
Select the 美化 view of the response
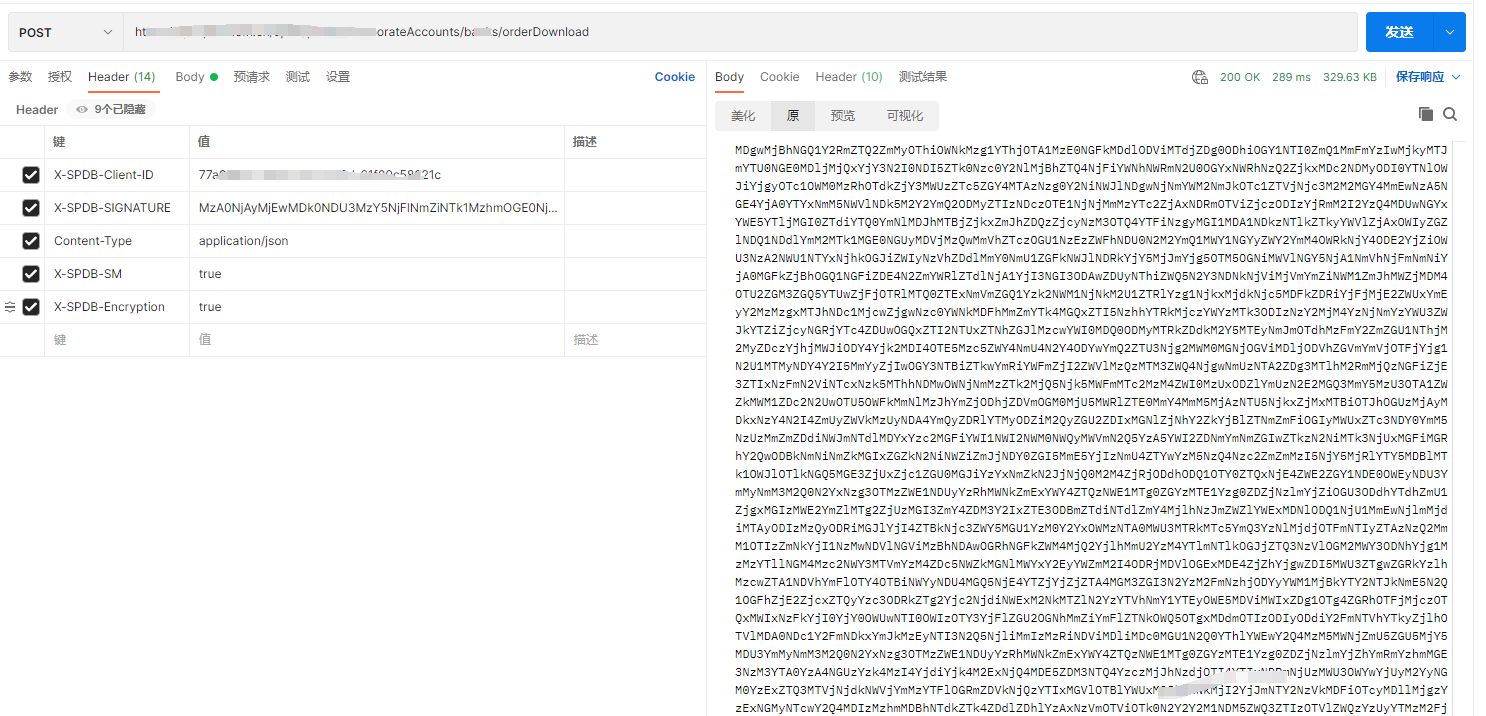pos(743,116)
